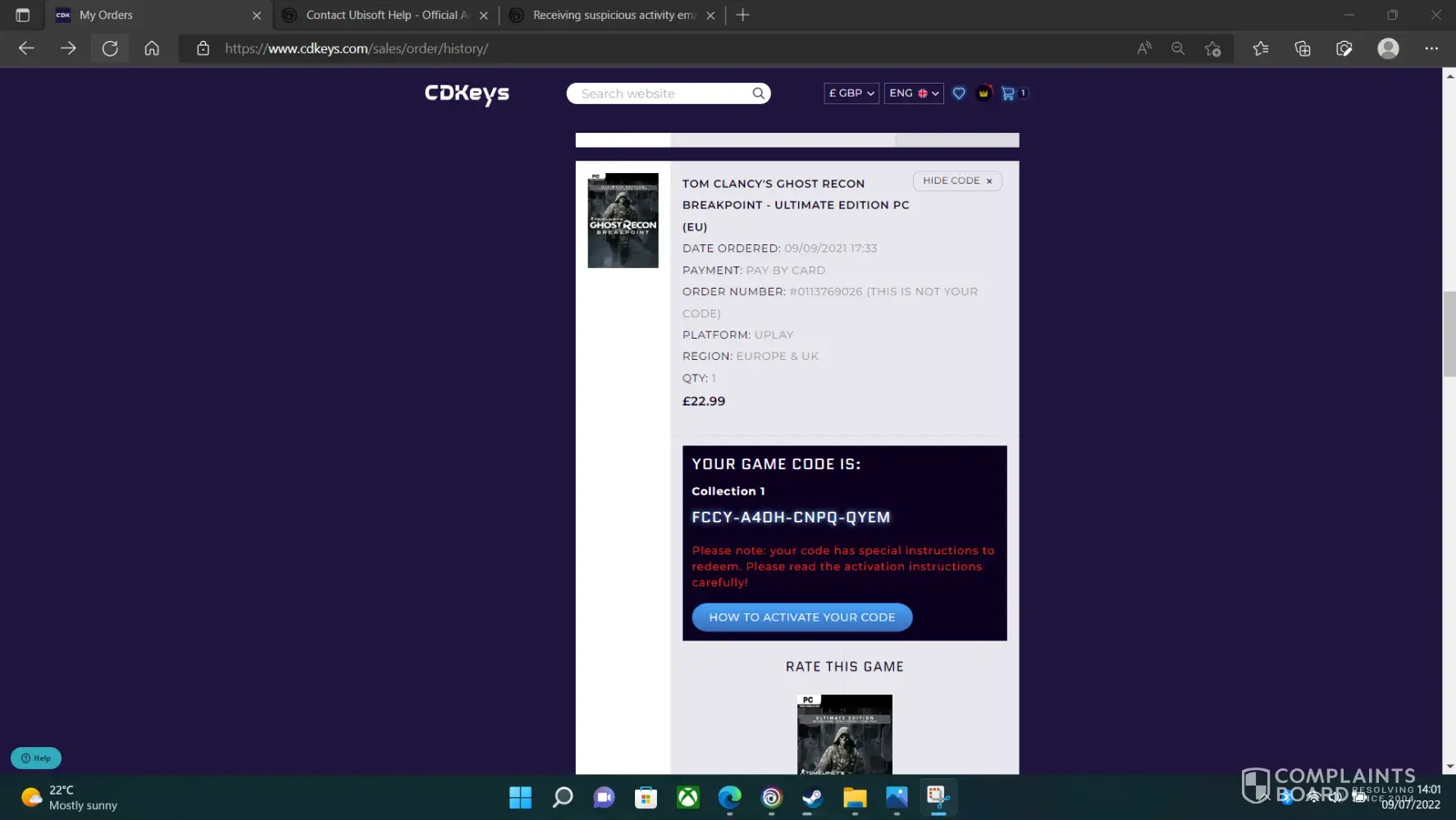Viewport: 1456px width, 820px height.
Task: Expand the ENG language dropdown
Action: [x=913, y=93]
